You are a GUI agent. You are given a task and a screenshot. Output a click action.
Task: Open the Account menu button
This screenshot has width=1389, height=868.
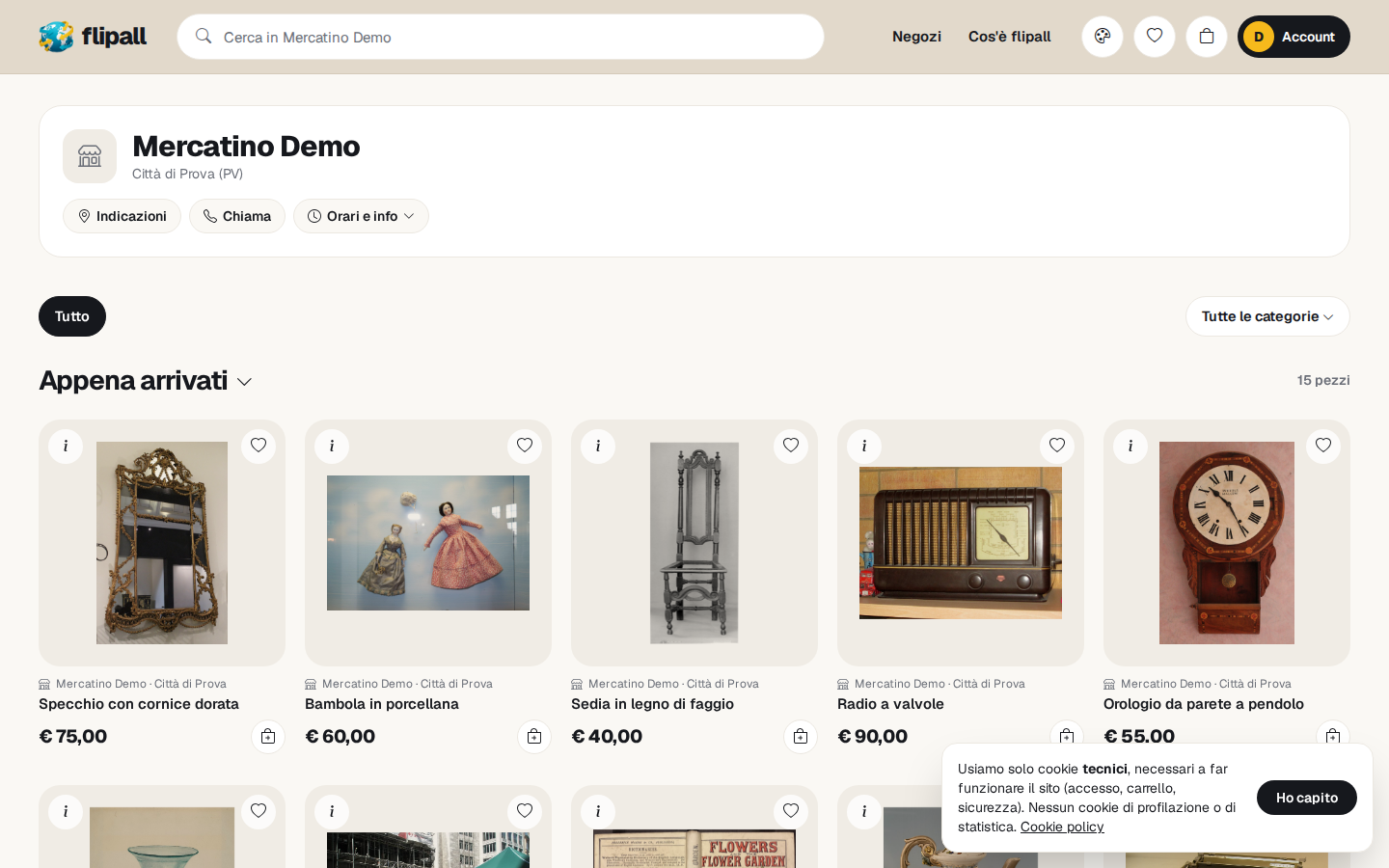pyautogui.click(x=1294, y=37)
